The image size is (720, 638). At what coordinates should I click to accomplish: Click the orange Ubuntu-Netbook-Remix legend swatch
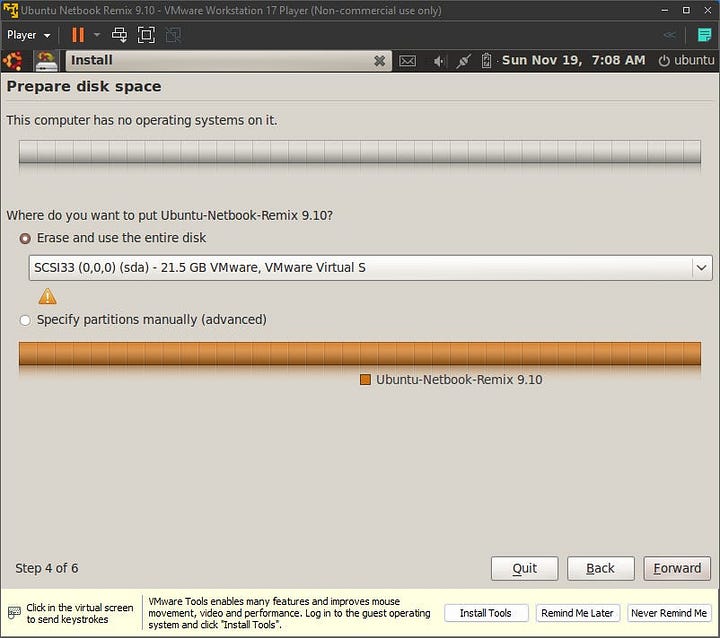coord(365,380)
